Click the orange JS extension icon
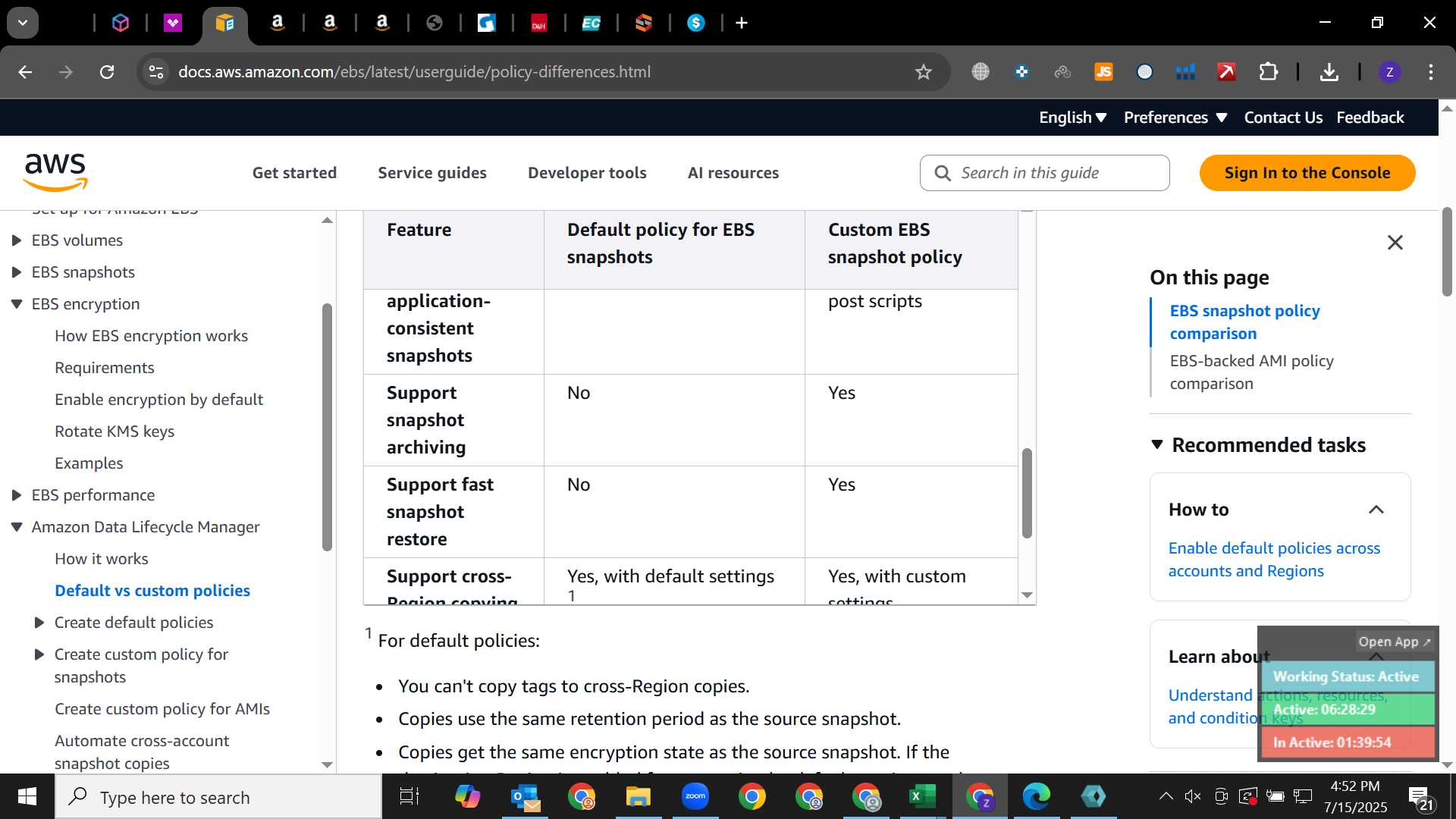Viewport: 1456px width, 819px height. (x=1103, y=72)
